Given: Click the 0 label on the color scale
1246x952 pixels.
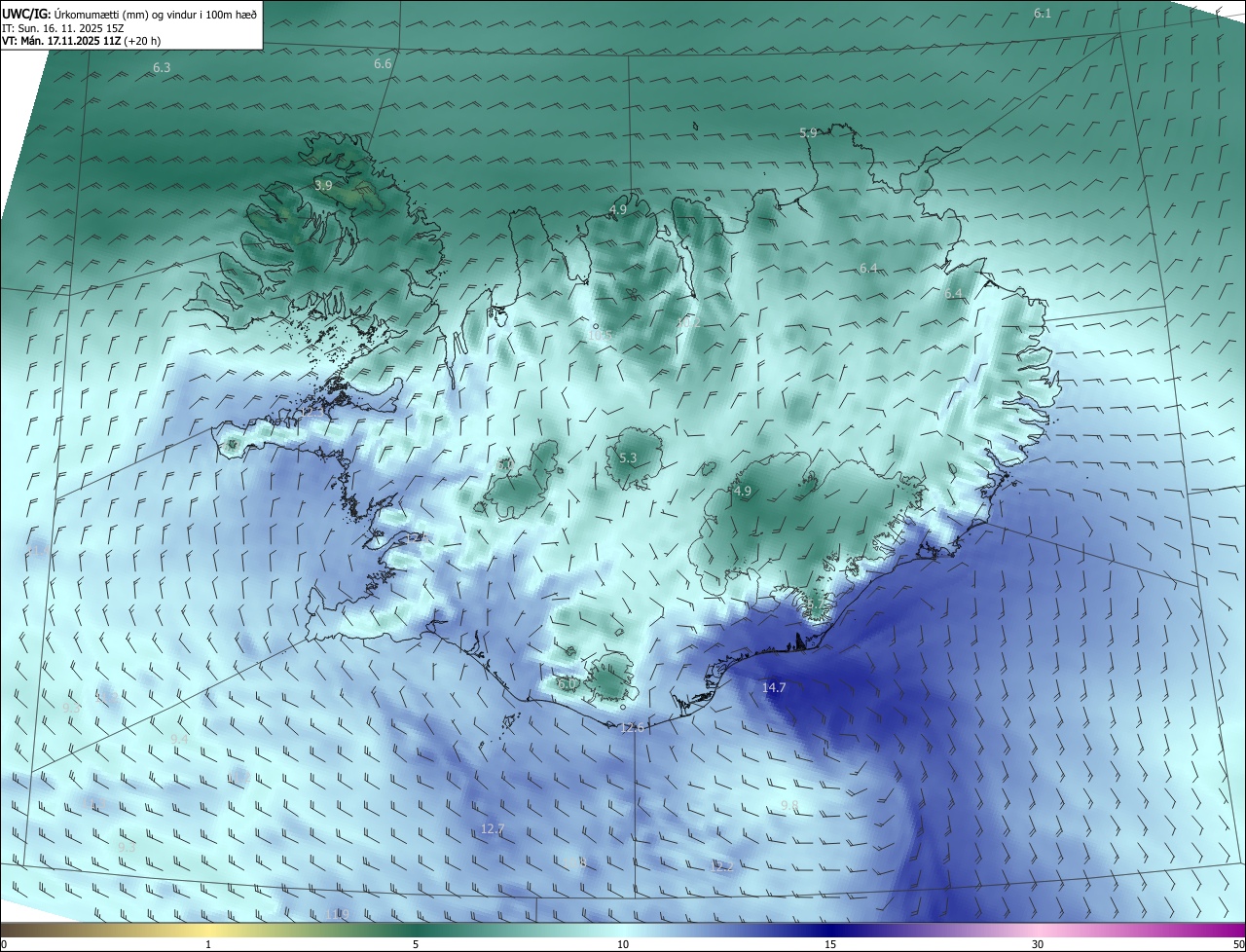Looking at the screenshot, I should click(x=4, y=944).
